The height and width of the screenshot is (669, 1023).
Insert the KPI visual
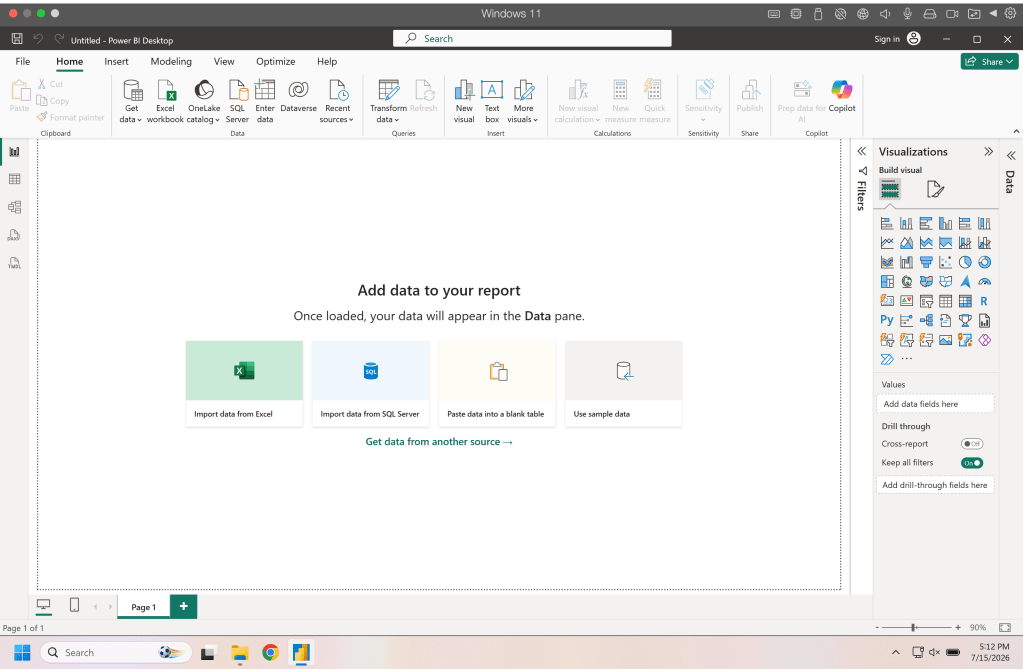906,301
